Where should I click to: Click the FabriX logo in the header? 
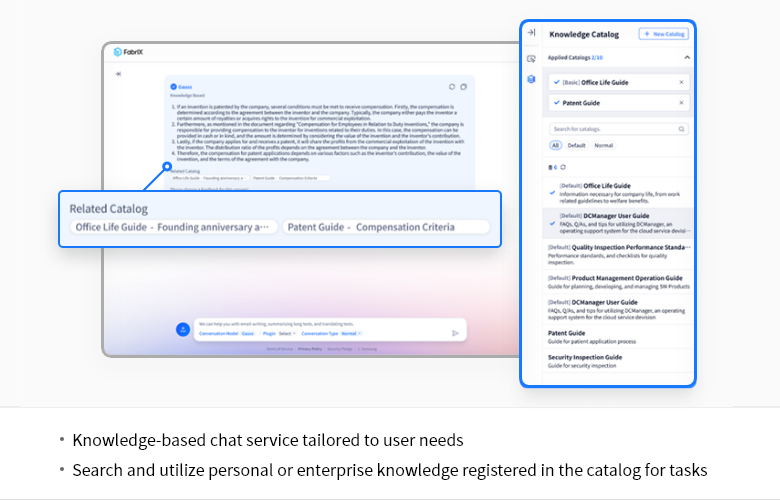tap(128, 52)
